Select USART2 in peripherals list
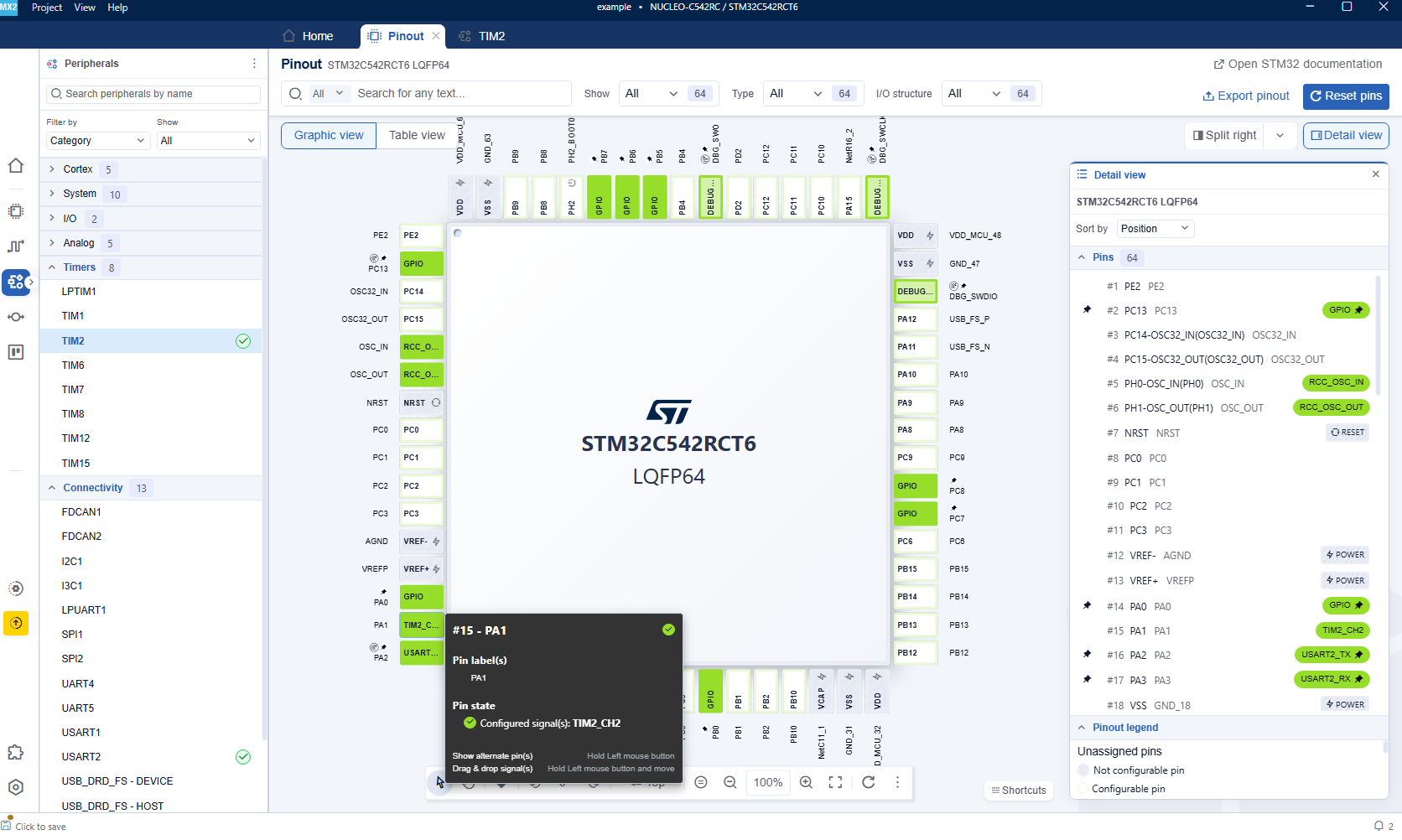Image resolution: width=1402 pixels, height=840 pixels. pyautogui.click(x=151, y=757)
